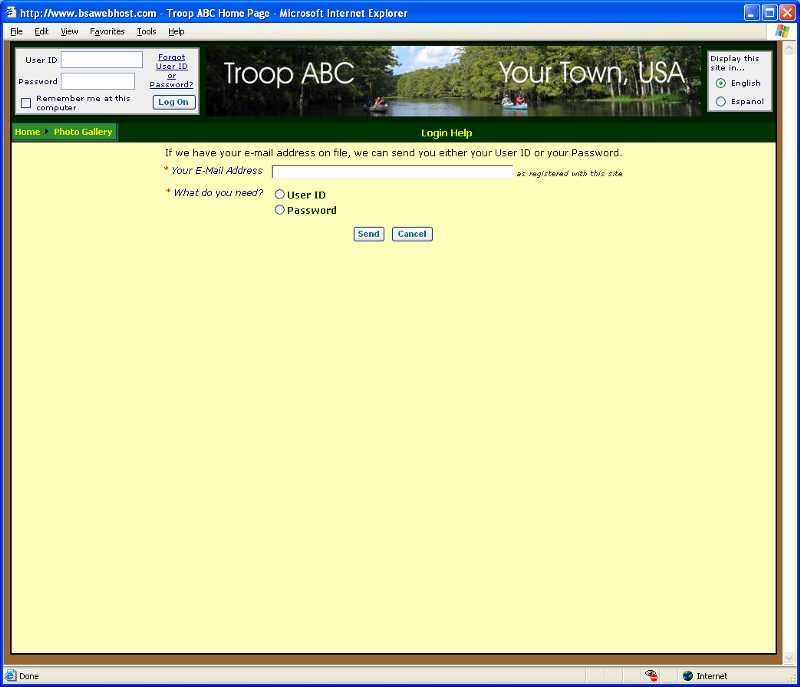Open the Edit menu

pos(41,32)
